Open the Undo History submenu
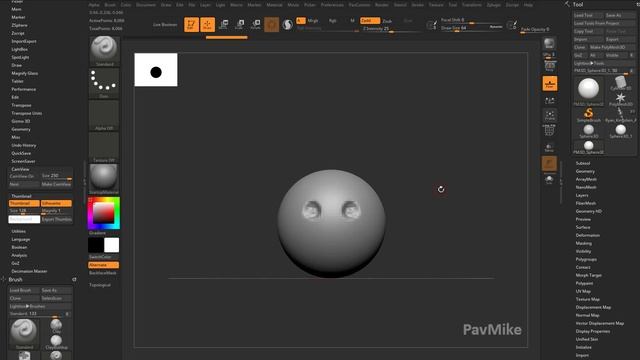This screenshot has width=640, height=360. pyautogui.click(x=24, y=145)
